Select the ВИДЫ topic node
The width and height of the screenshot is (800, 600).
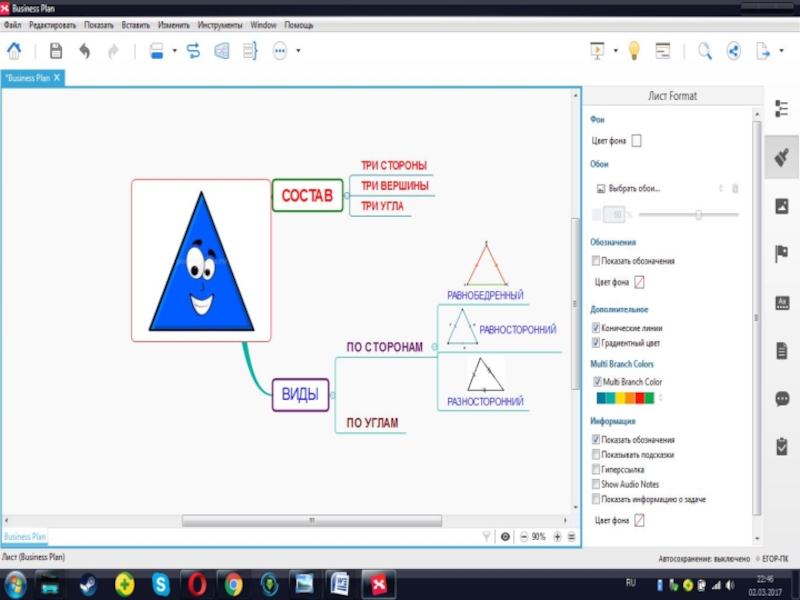(300, 395)
